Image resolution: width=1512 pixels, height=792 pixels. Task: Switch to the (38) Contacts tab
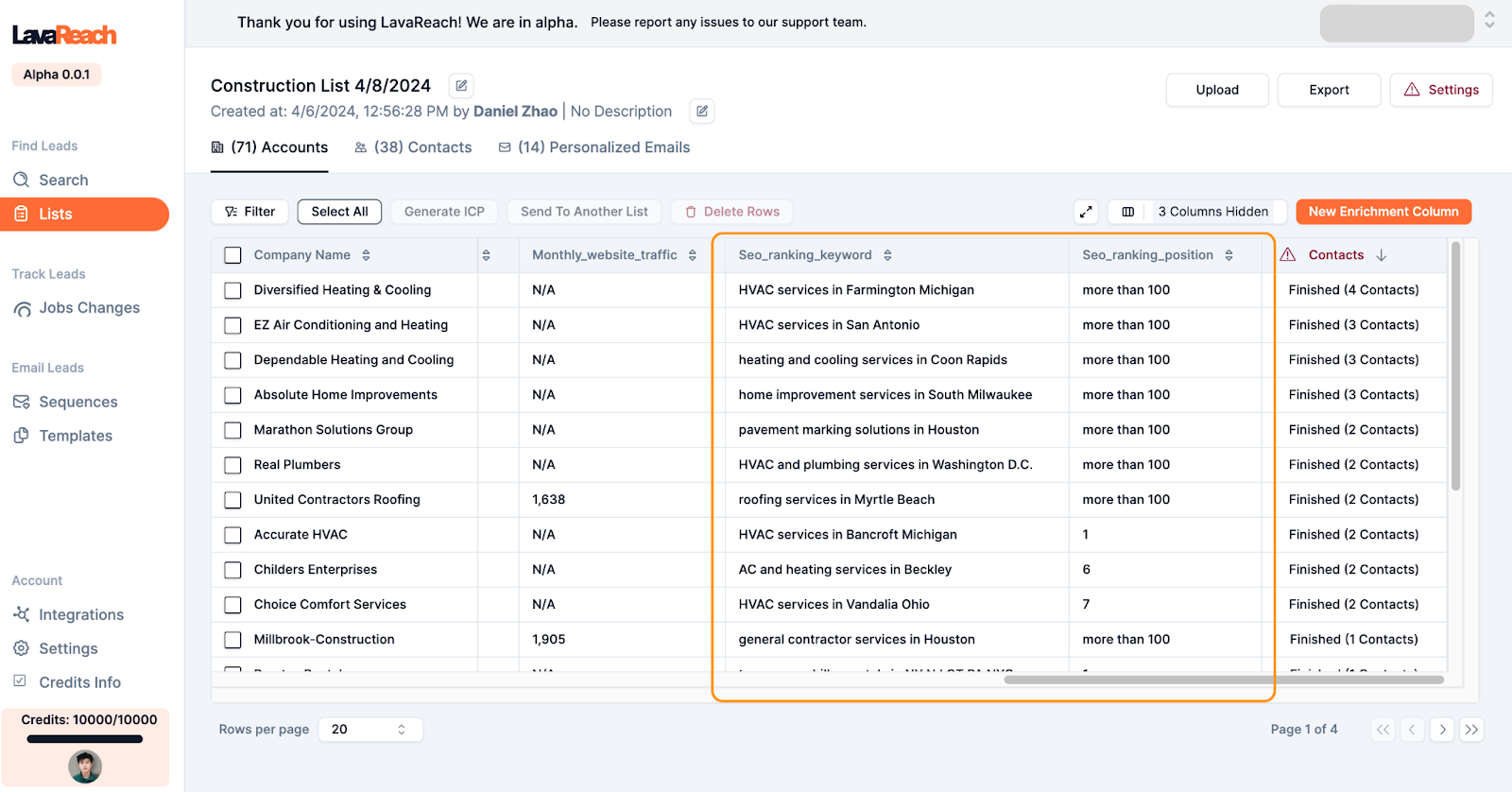(413, 147)
